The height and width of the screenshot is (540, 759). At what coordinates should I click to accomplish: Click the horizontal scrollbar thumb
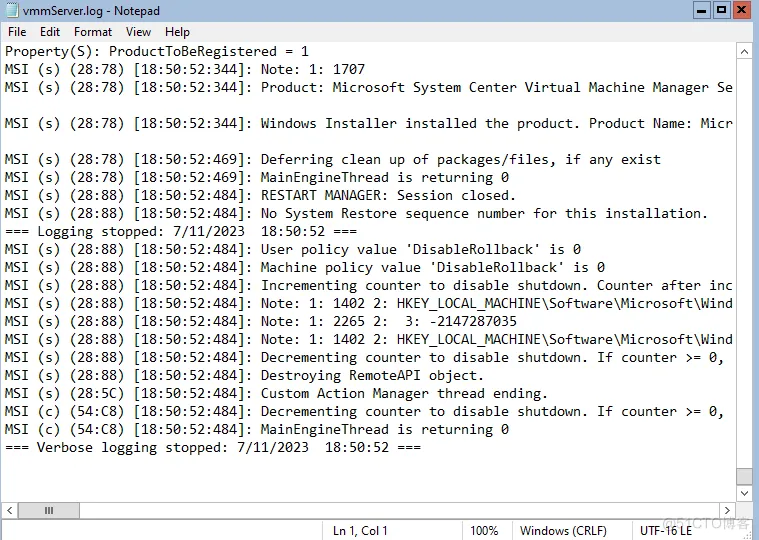click(x=49, y=510)
